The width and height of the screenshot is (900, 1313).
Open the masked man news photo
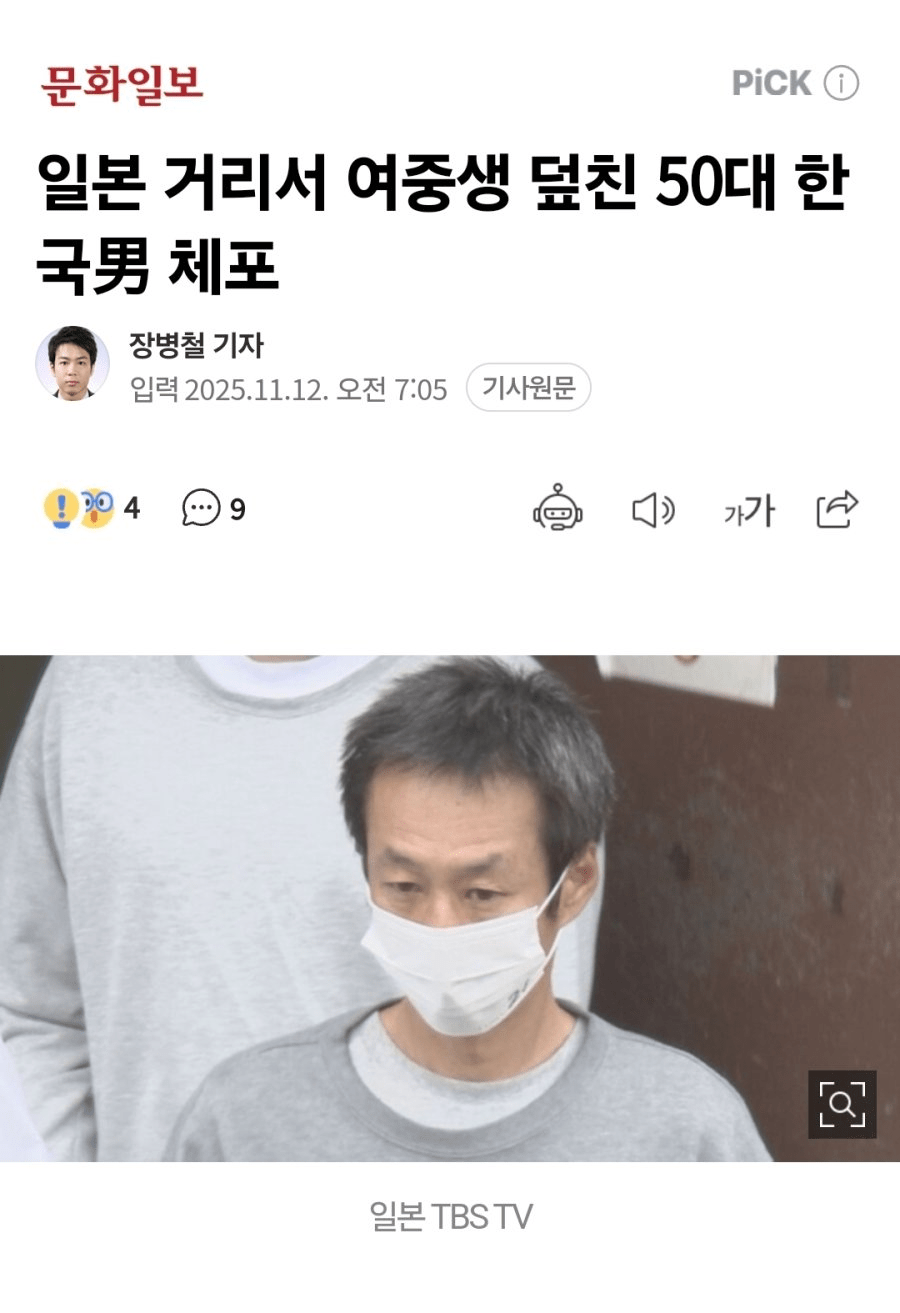click(x=450, y=908)
